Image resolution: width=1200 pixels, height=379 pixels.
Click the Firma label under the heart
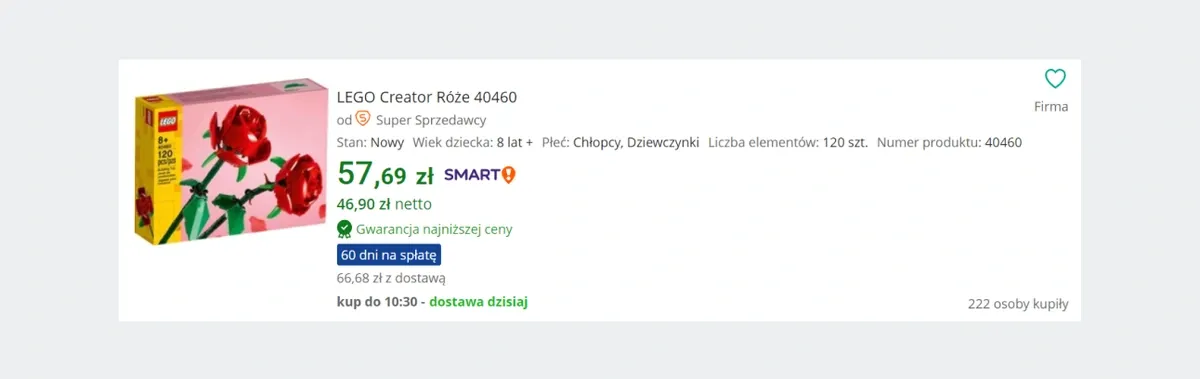pyautogui.click(x=1051, y=106)
